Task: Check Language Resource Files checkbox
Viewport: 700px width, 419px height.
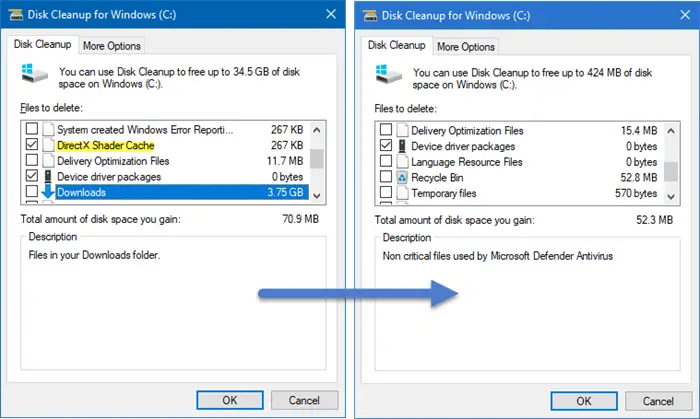Action: click(386, 161)
